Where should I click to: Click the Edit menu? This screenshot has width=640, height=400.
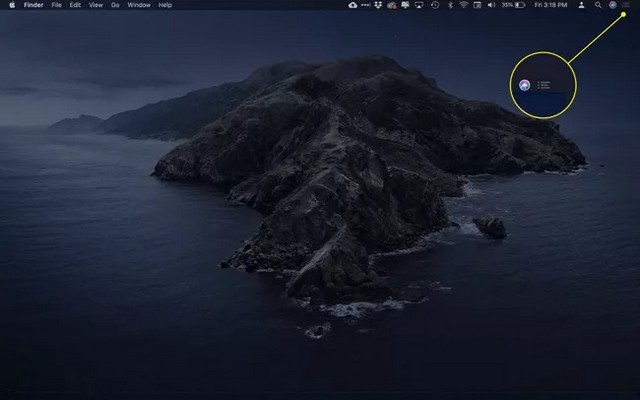click(x=75, y=5)
